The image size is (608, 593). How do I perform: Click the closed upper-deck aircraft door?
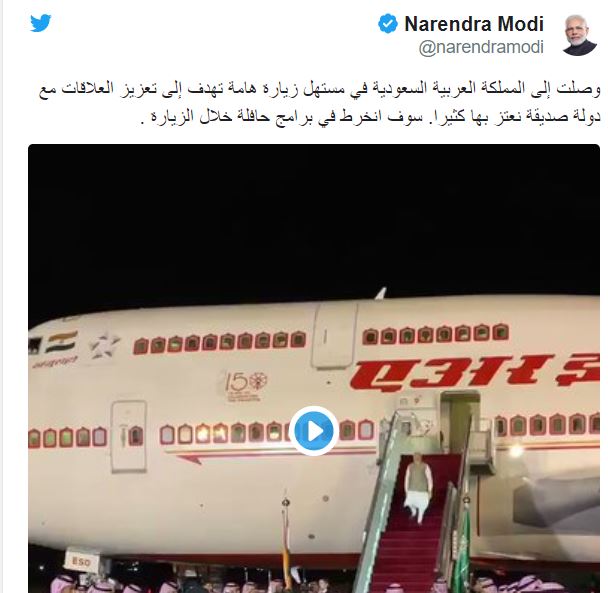pos(335,335)
